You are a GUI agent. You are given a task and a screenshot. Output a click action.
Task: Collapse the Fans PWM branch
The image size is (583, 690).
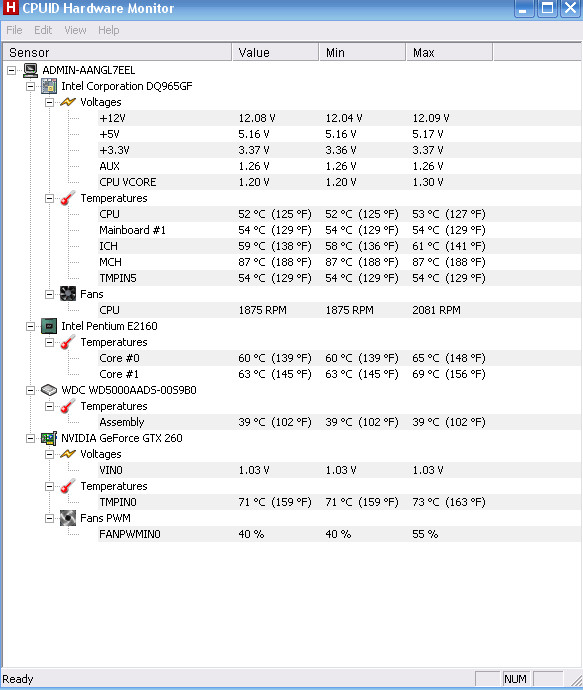pyautogui.click(x=49, y=518)
